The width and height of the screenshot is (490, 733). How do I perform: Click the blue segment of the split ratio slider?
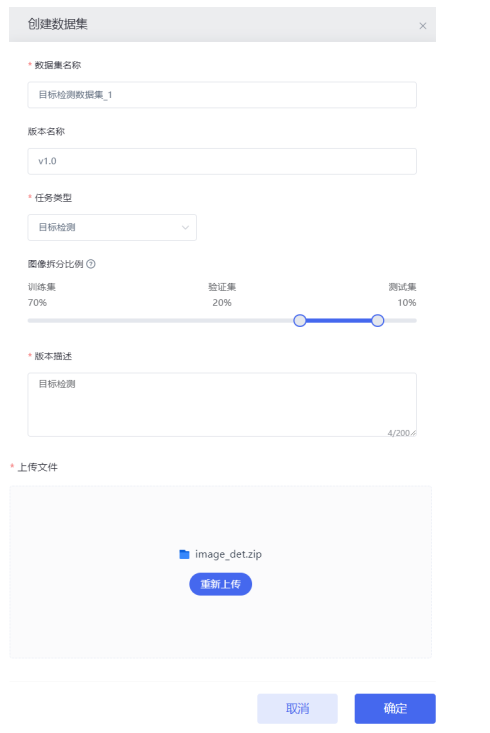[x=339, y=321]
